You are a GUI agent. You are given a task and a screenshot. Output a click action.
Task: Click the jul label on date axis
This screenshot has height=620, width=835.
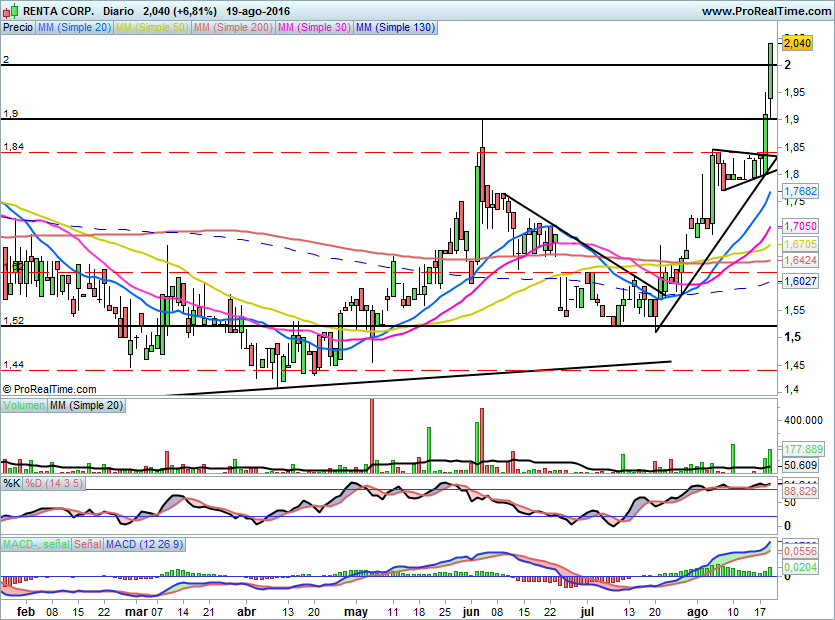[587, 611]
